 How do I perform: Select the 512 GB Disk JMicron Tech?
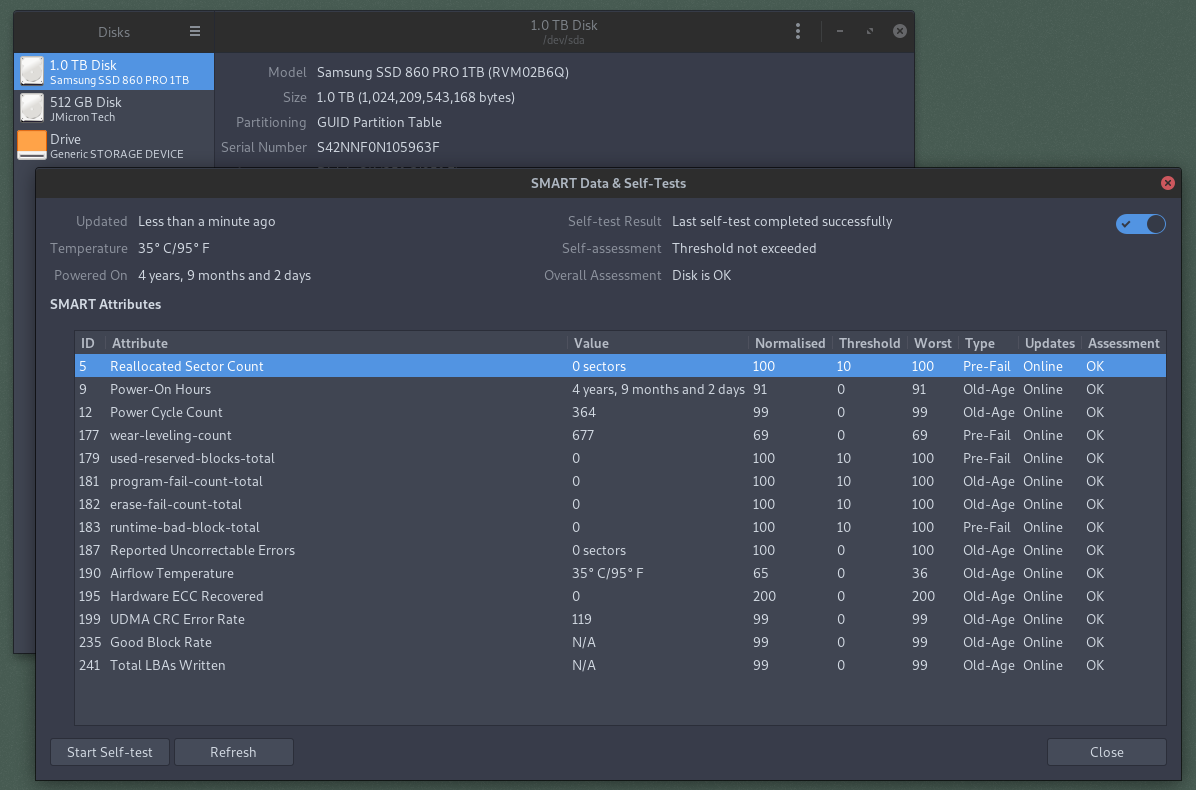114,108
